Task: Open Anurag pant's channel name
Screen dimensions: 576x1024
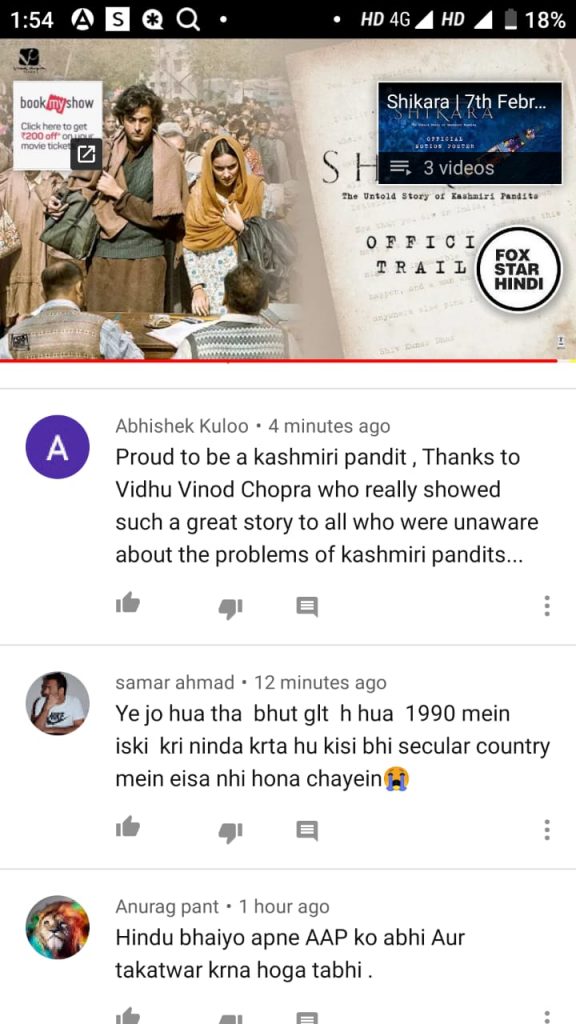Action: pos(167,906)
